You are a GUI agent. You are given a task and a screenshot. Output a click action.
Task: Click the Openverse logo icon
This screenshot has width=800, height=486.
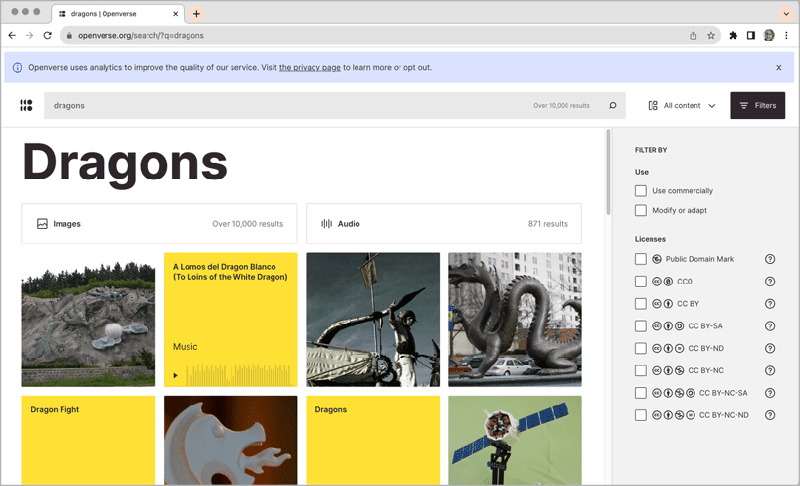pos(26,106)
